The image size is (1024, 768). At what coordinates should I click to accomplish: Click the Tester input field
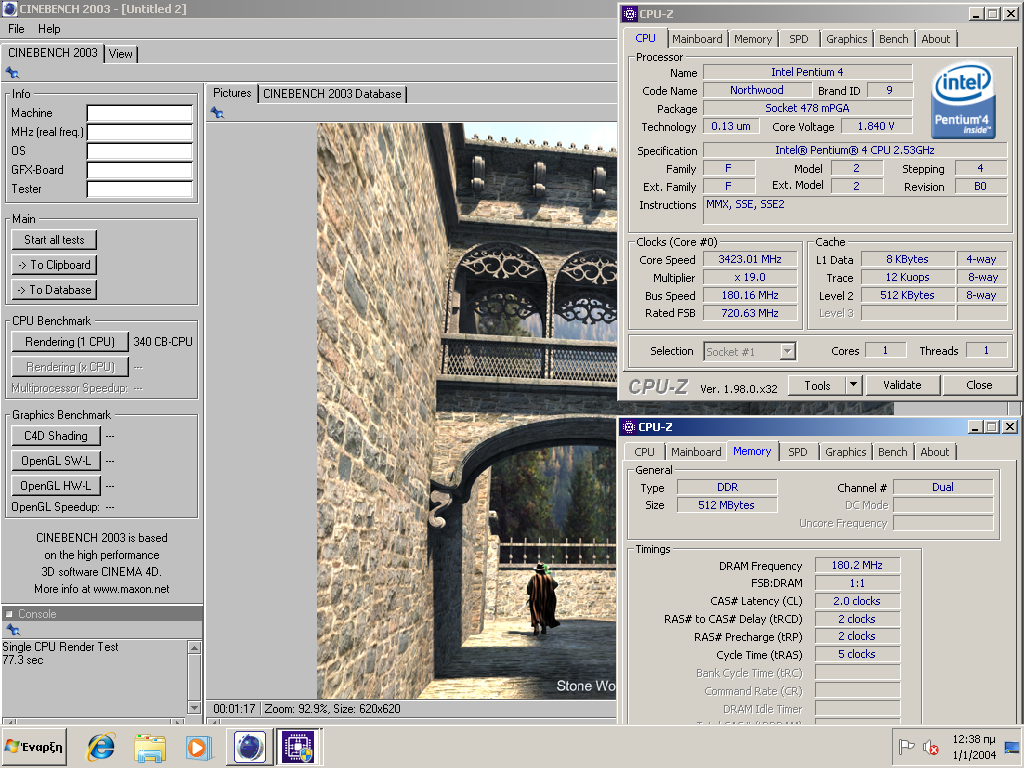click(x=140, y=189)
